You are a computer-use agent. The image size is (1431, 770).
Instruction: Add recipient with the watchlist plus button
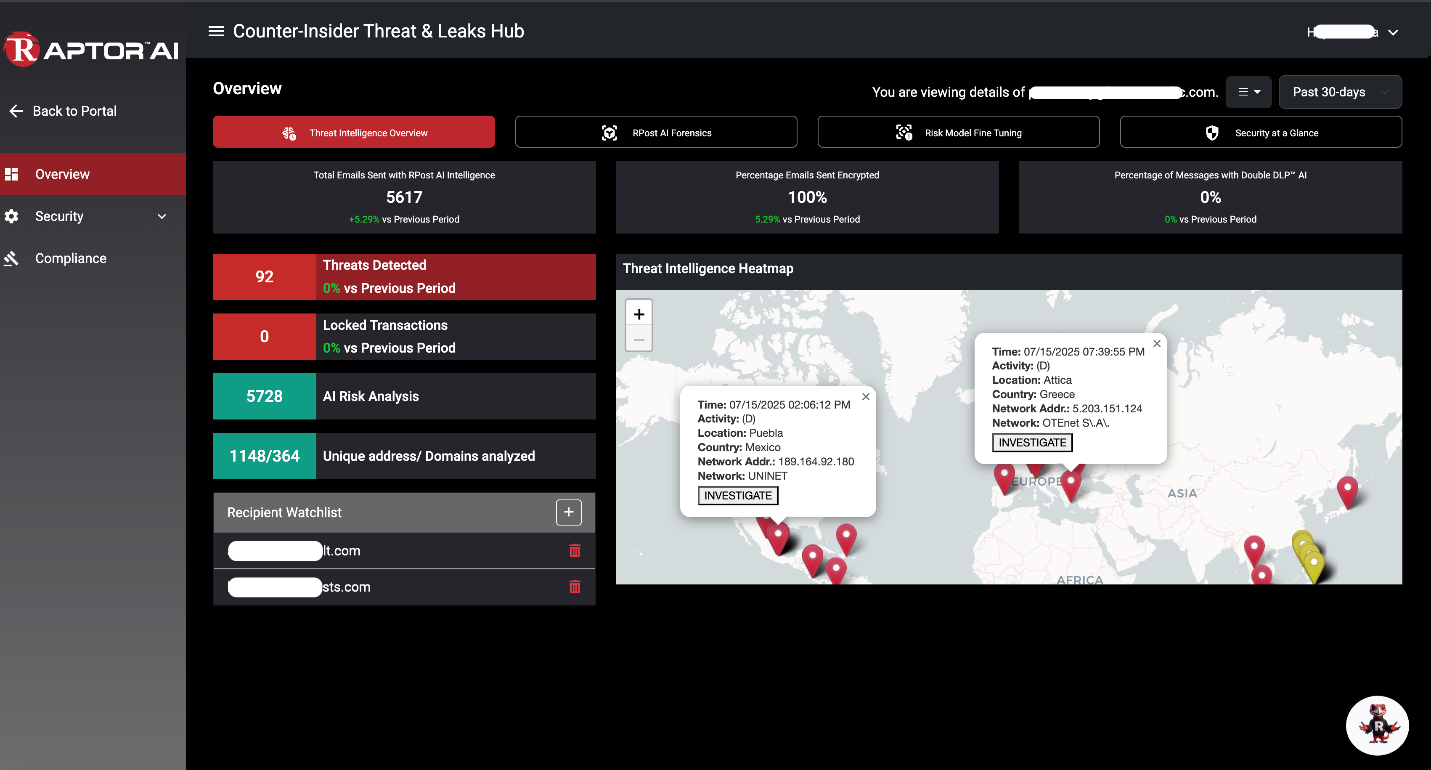coord(568,512)
